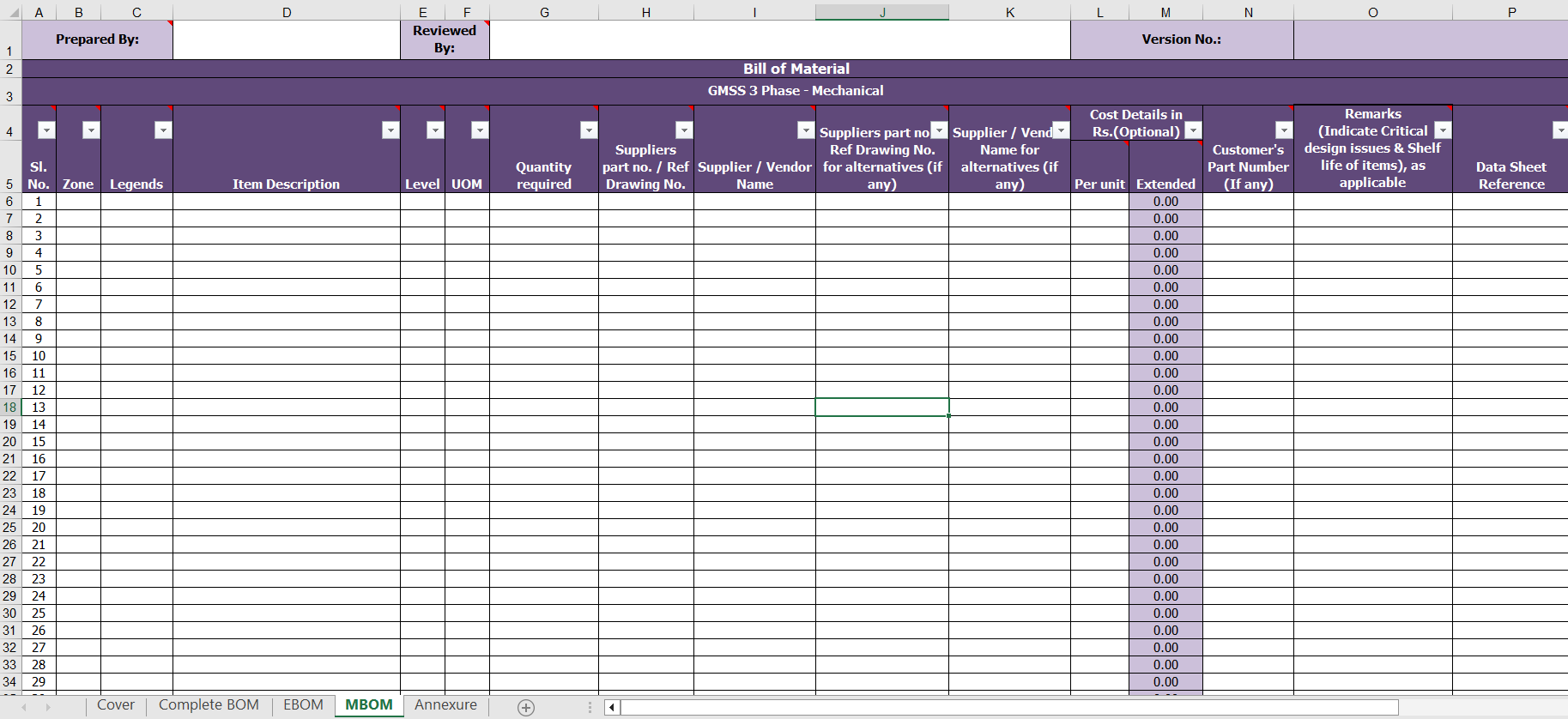Open the UOM column filter dropdown

[480, 130]
